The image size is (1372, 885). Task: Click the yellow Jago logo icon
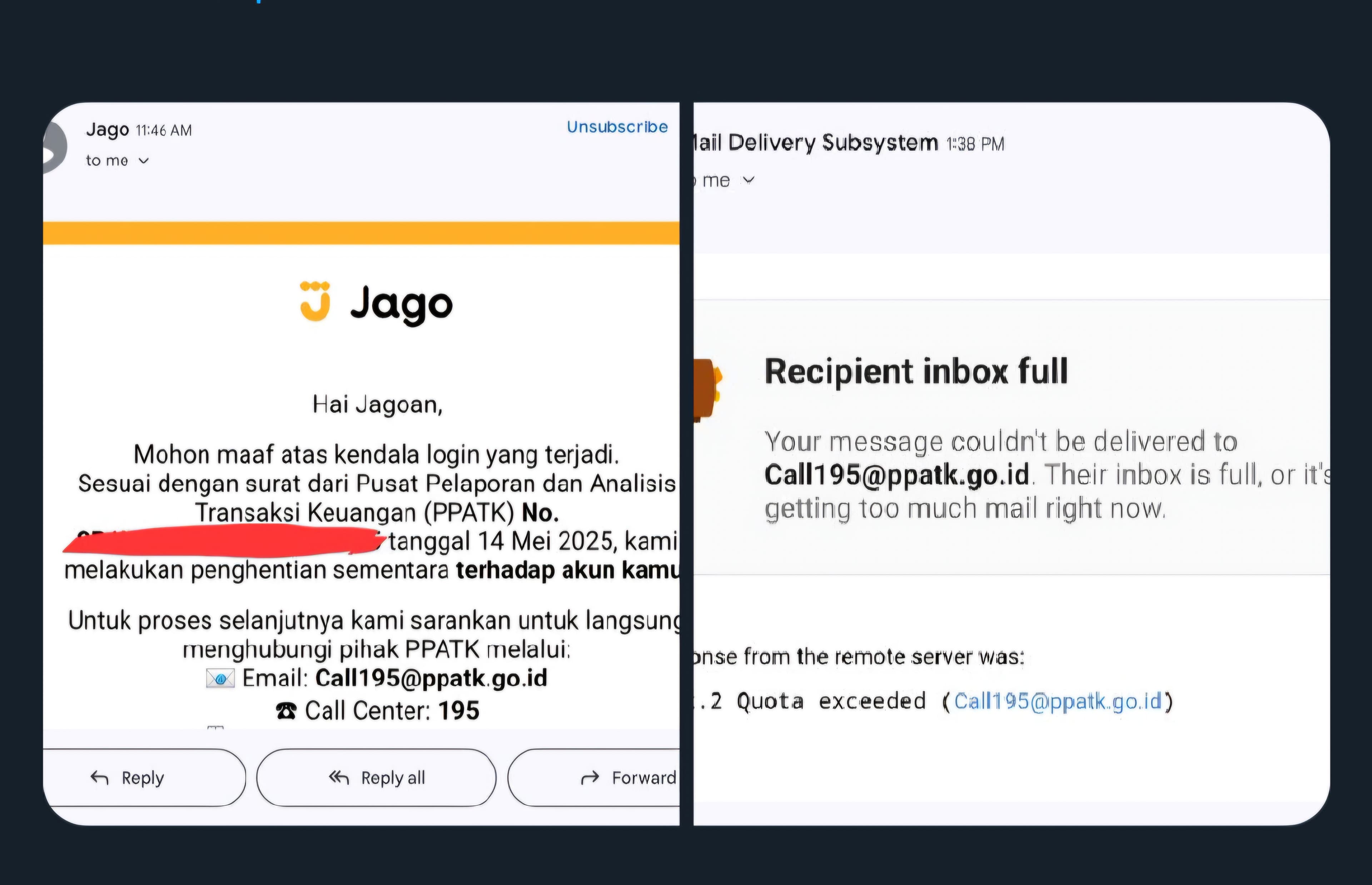[315, 301]
